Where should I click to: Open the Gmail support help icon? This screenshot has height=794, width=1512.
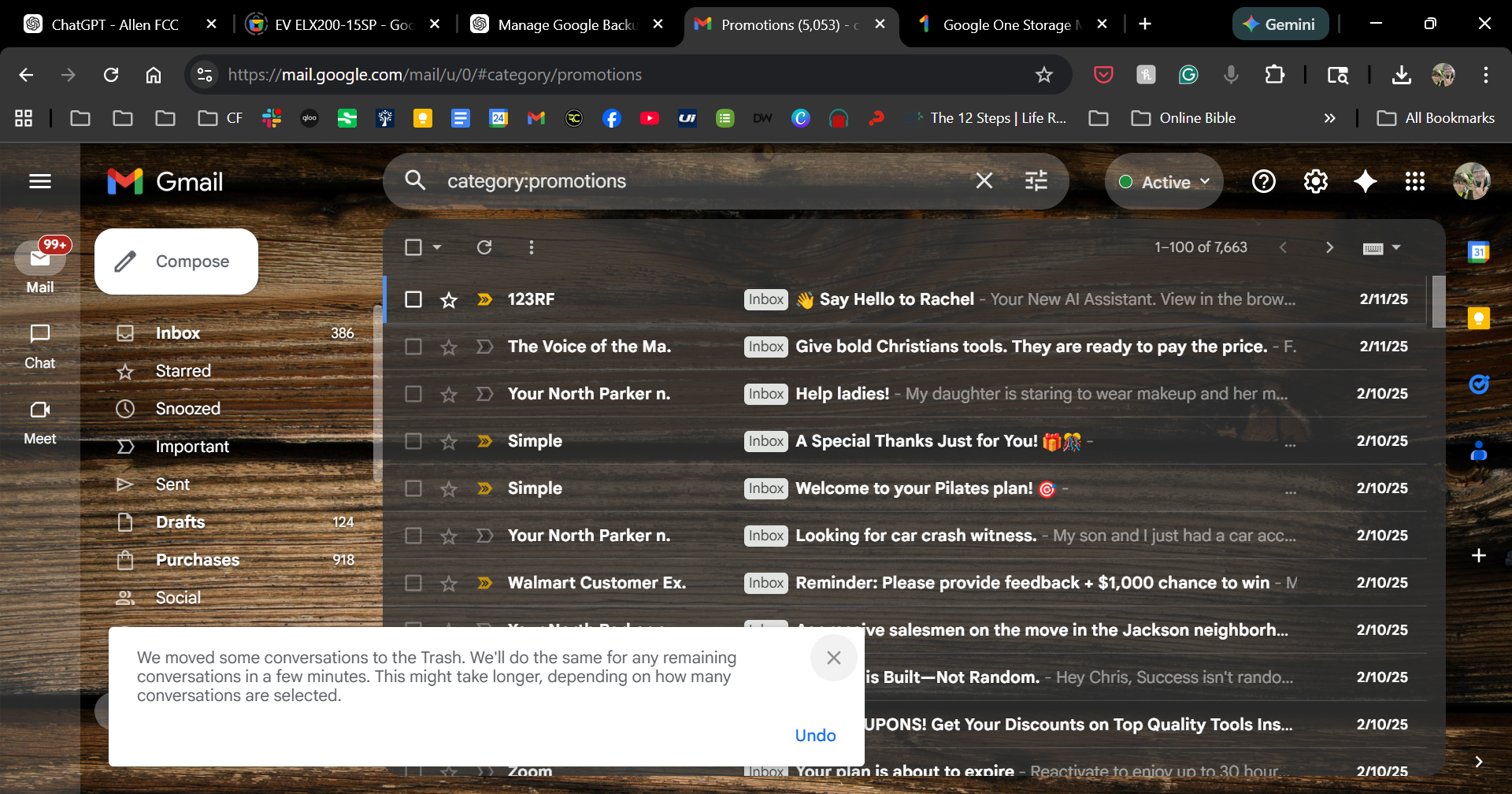point(1263,182)
